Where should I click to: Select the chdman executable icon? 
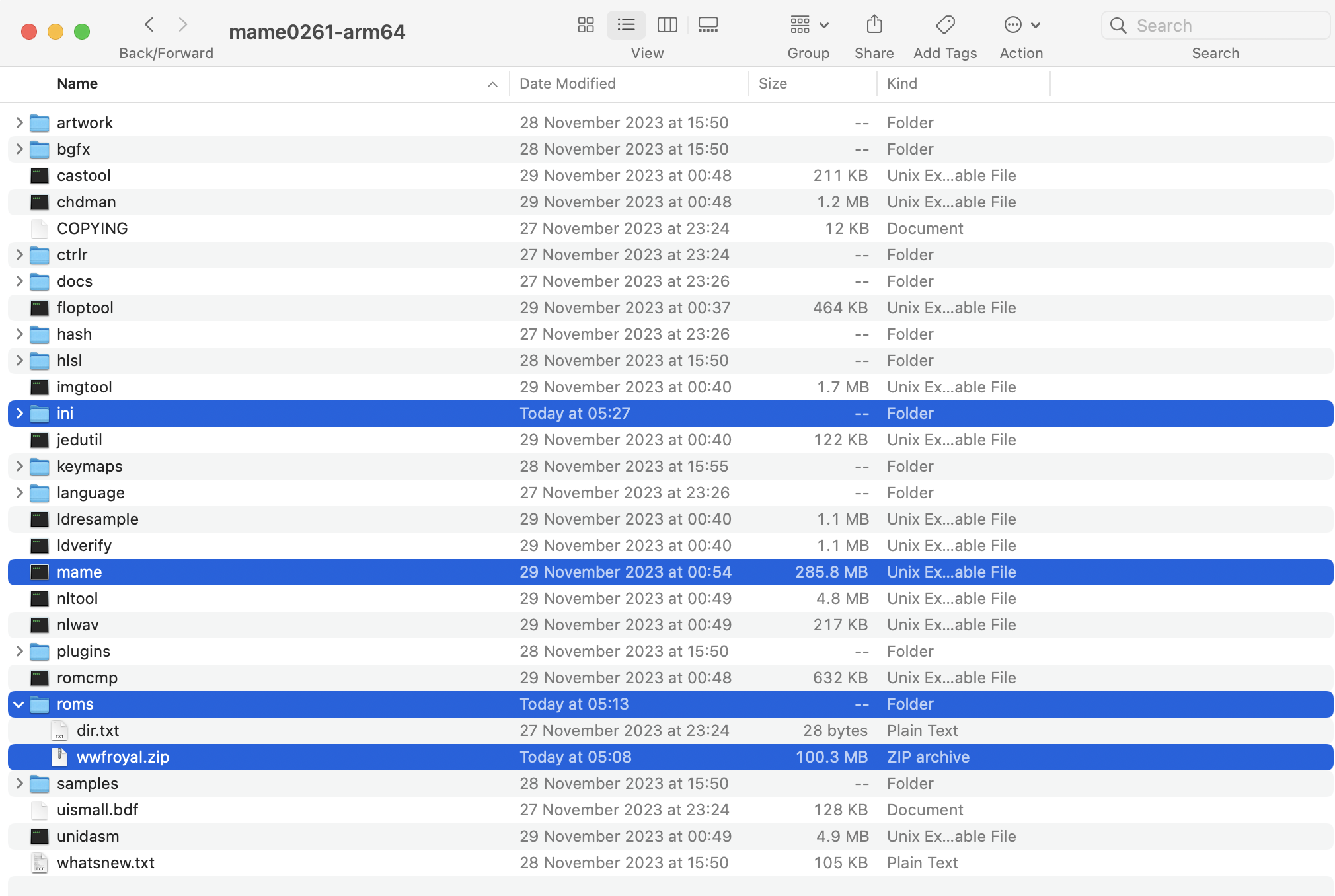pos(40,202)
